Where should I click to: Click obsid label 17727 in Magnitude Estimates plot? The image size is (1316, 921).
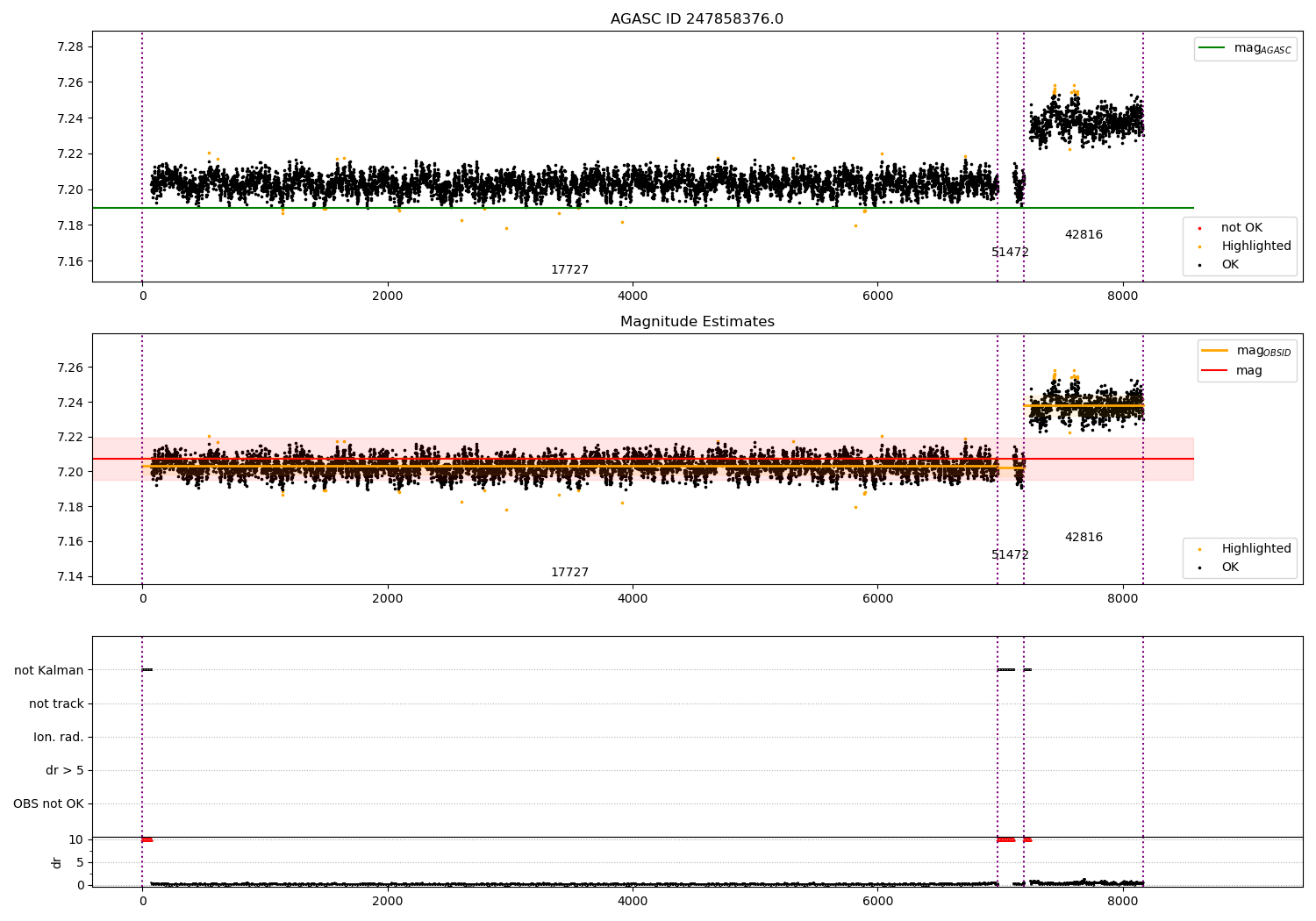pyautogui.click(x=569, y=573)
